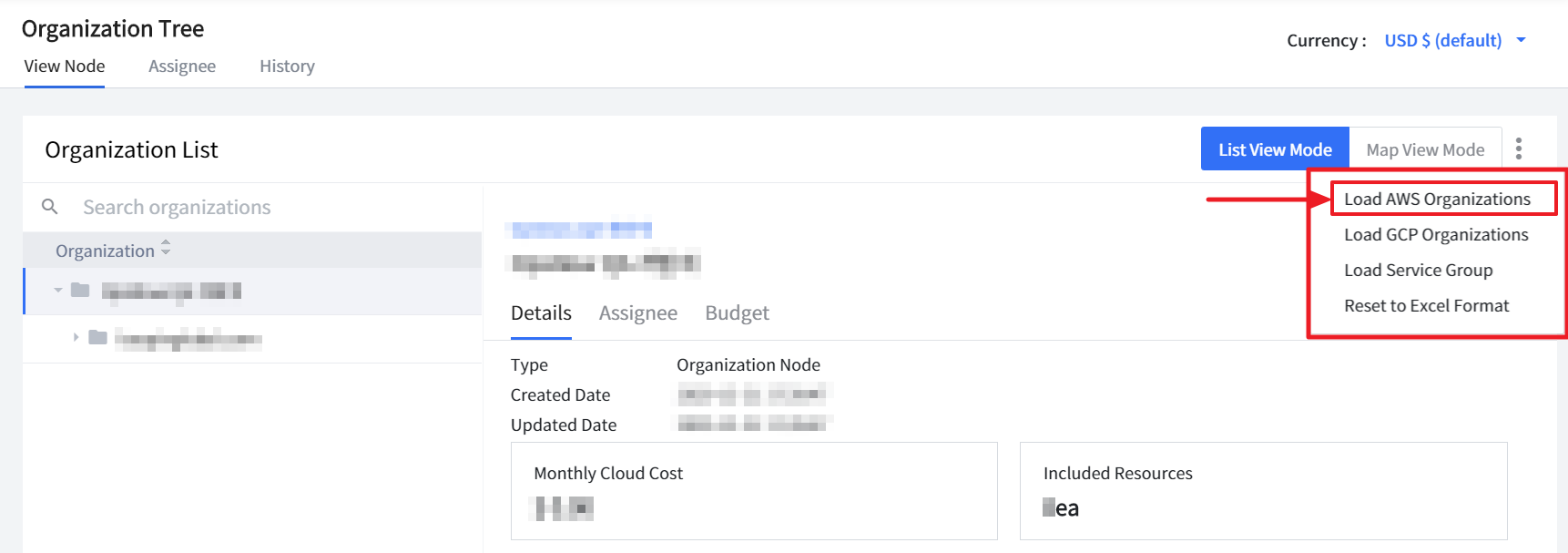1568x553 pixels.
Task: Select Load AWS Organizations
Action: point(1437,199)
